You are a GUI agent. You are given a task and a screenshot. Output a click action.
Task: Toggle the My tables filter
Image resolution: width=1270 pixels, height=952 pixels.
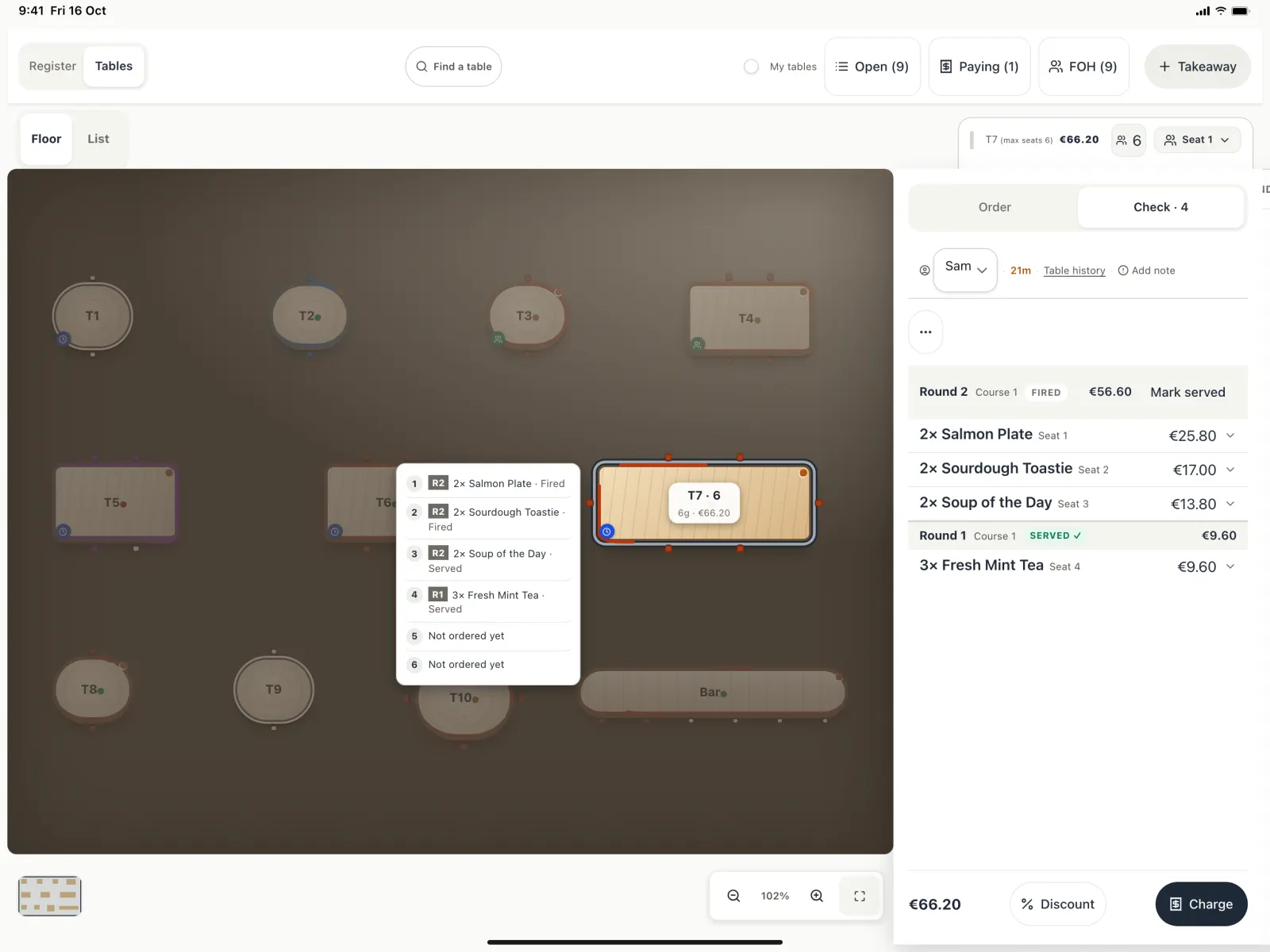(x=751, y=67)
